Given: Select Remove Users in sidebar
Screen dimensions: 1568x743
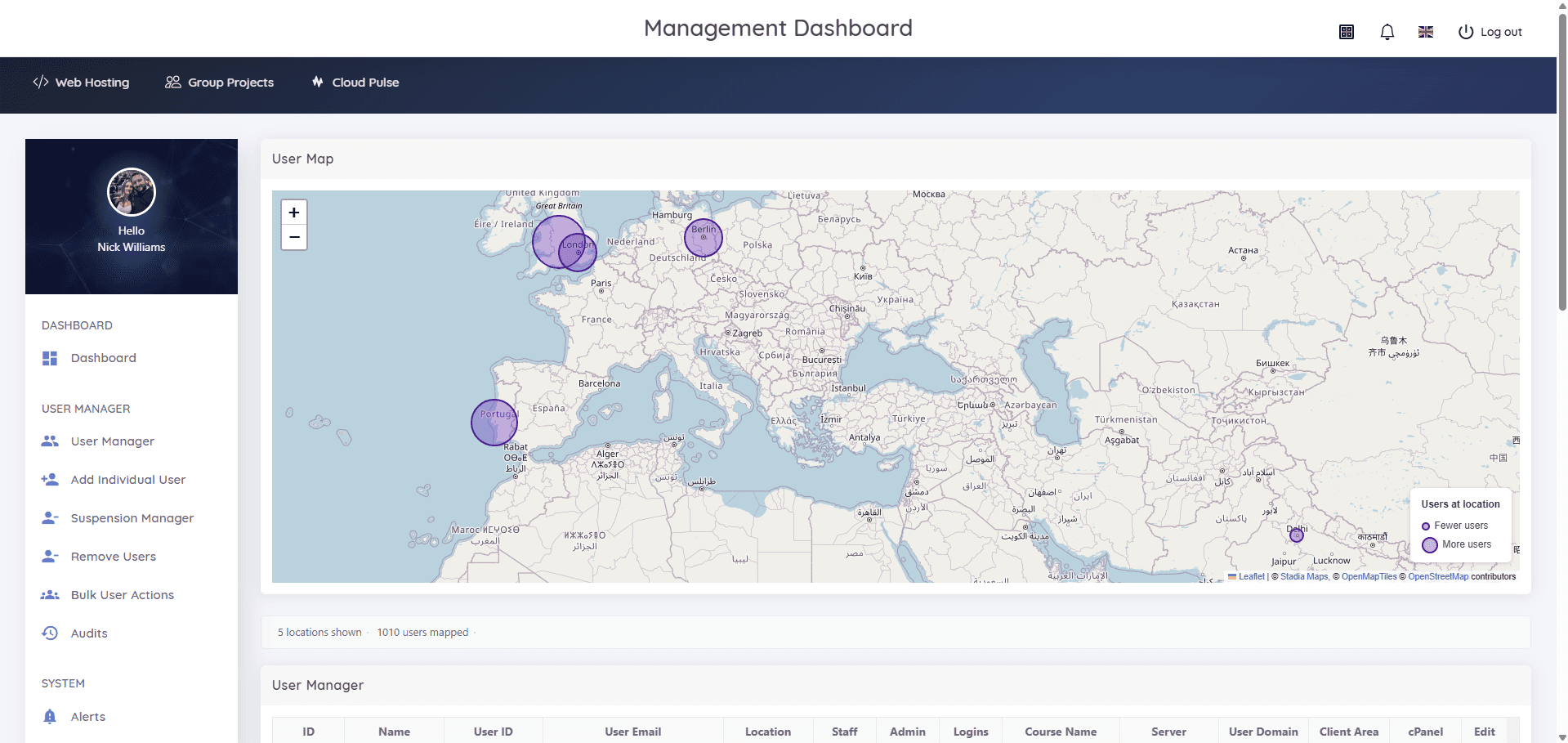Looking at the screenshot, I should pyautogui.click(x=114, y=557).
